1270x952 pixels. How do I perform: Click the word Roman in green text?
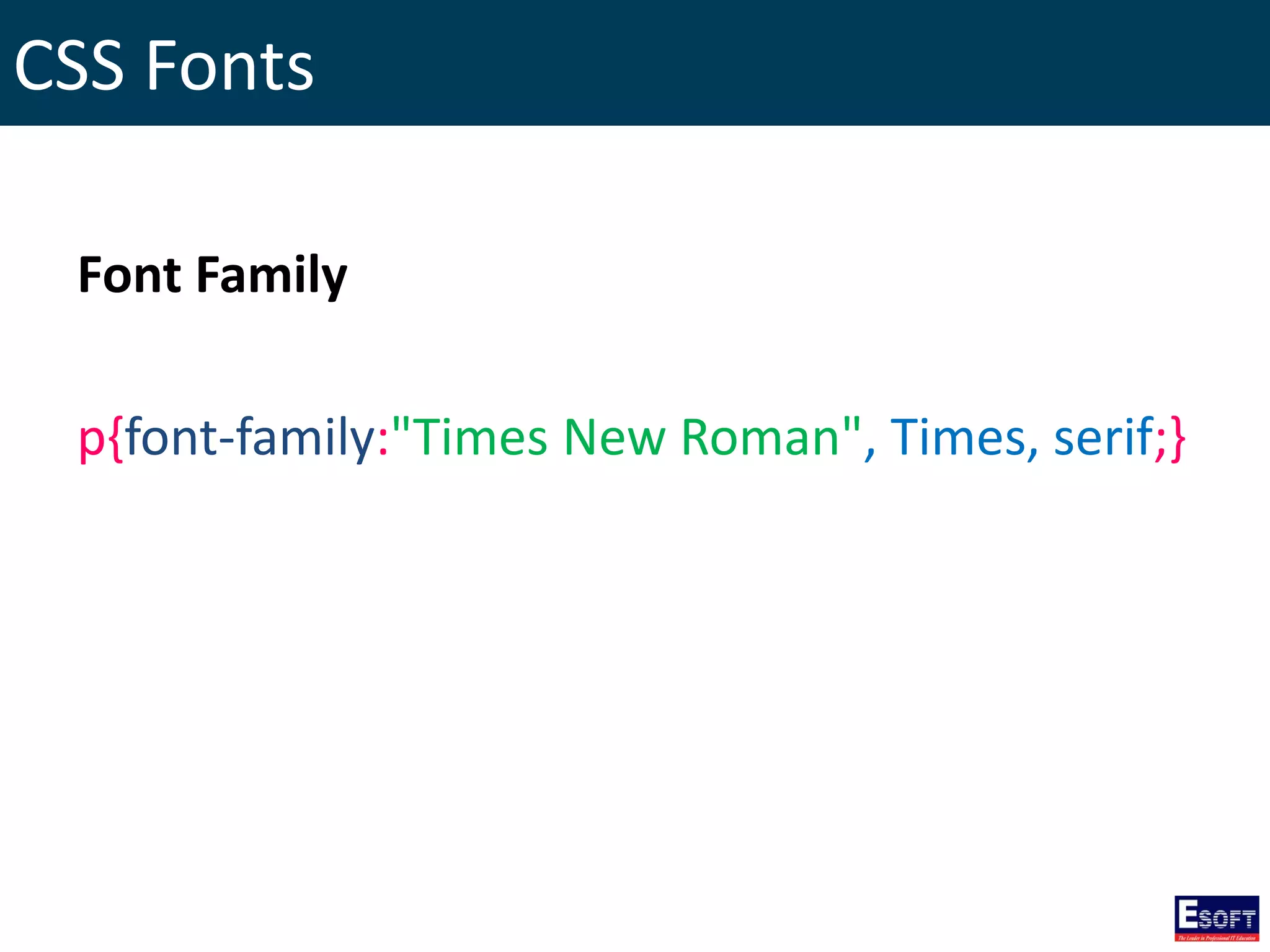(760, 438)
